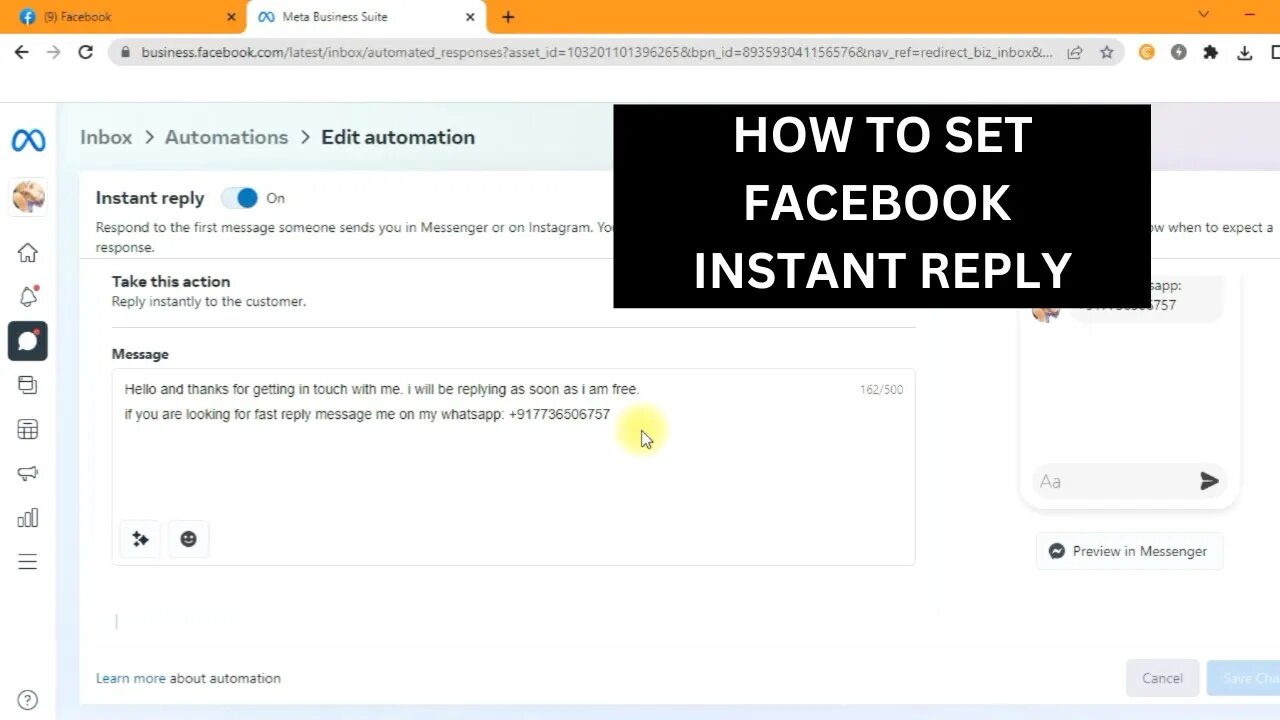This screenshot has height=720, width=1280.
Task: Open Ads megaphone icon in sidebar
Action: click(x=28, y=474)
